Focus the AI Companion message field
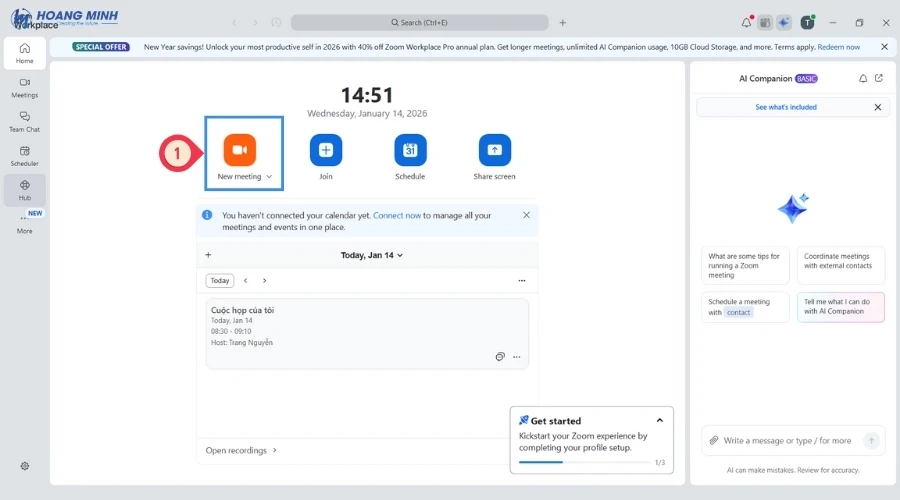900x500 pixels. pyautogui.click(x=786, y=440)
